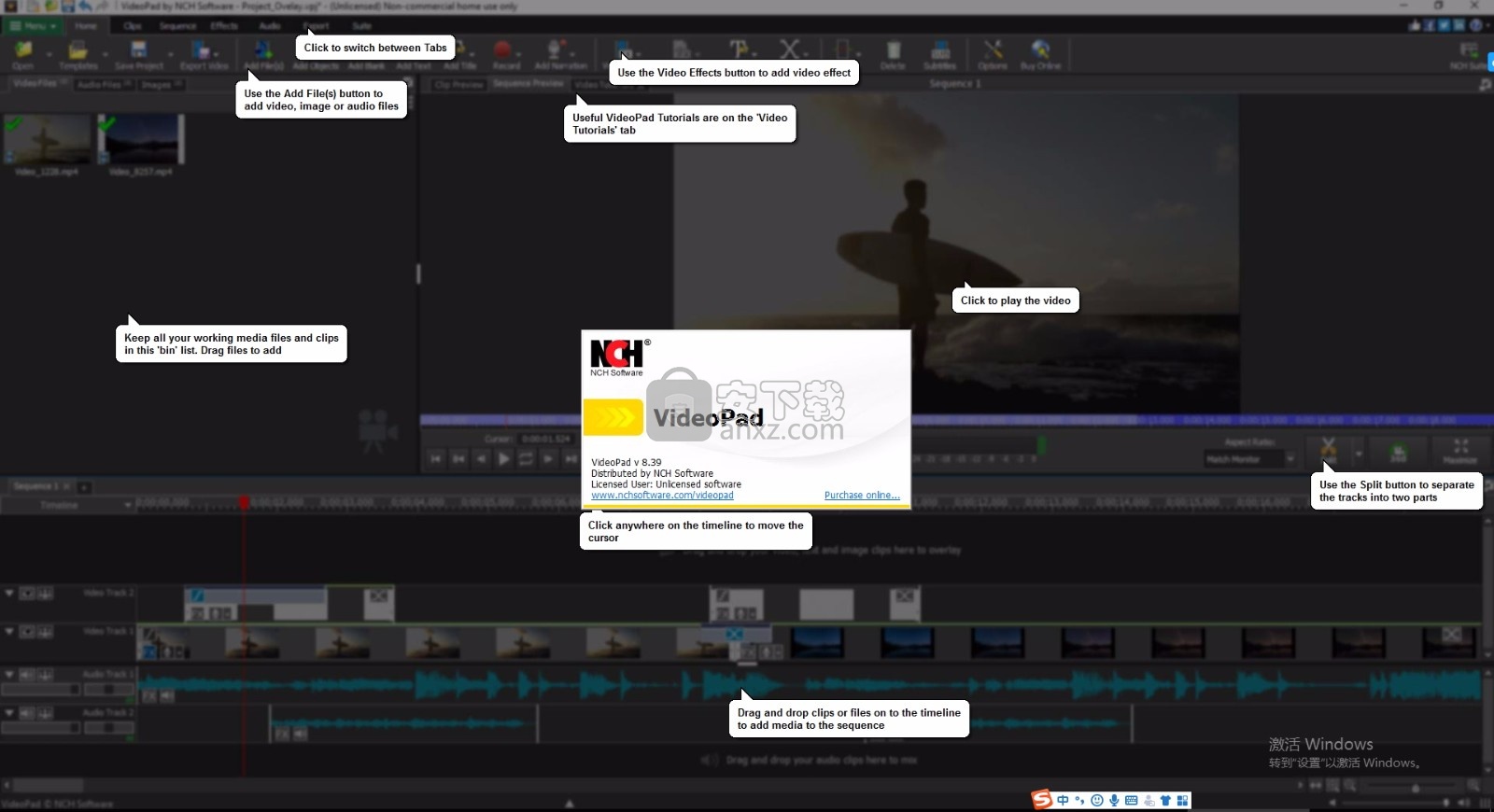This screenshot has width=1494, height=812.
Task: Click the red Record button icon
Action: click(x=503, y=49)
